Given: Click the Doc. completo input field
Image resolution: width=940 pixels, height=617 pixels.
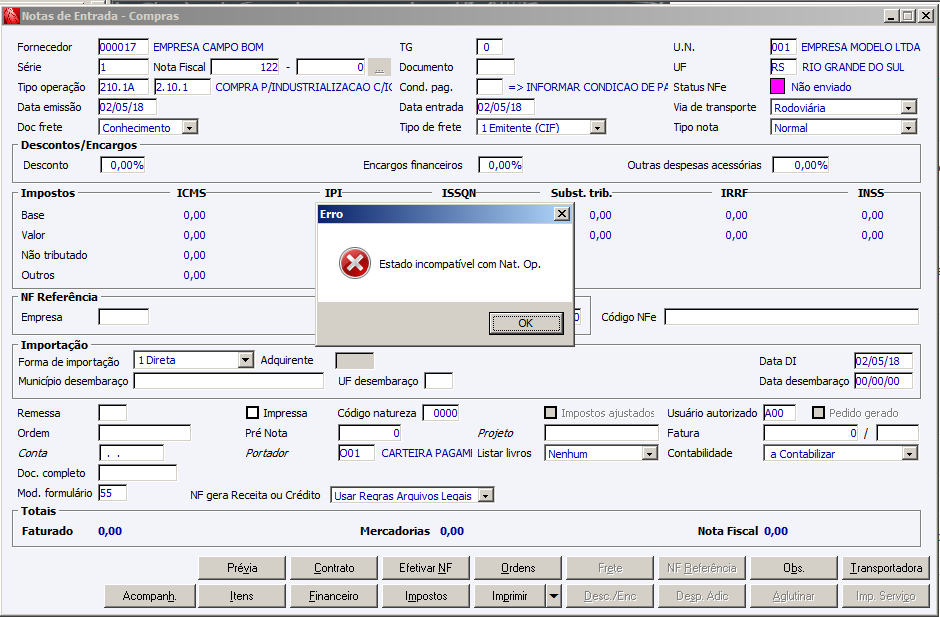Looking at the screenshot, I should [137, 473].
